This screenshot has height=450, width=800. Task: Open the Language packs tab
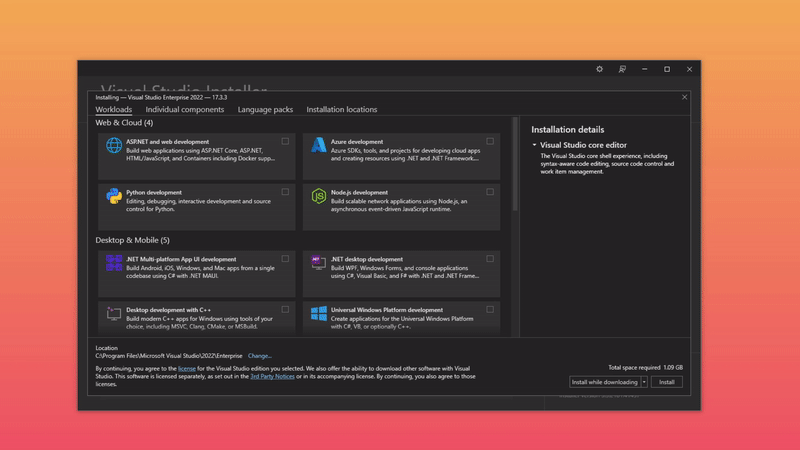(x=265, y=109)
